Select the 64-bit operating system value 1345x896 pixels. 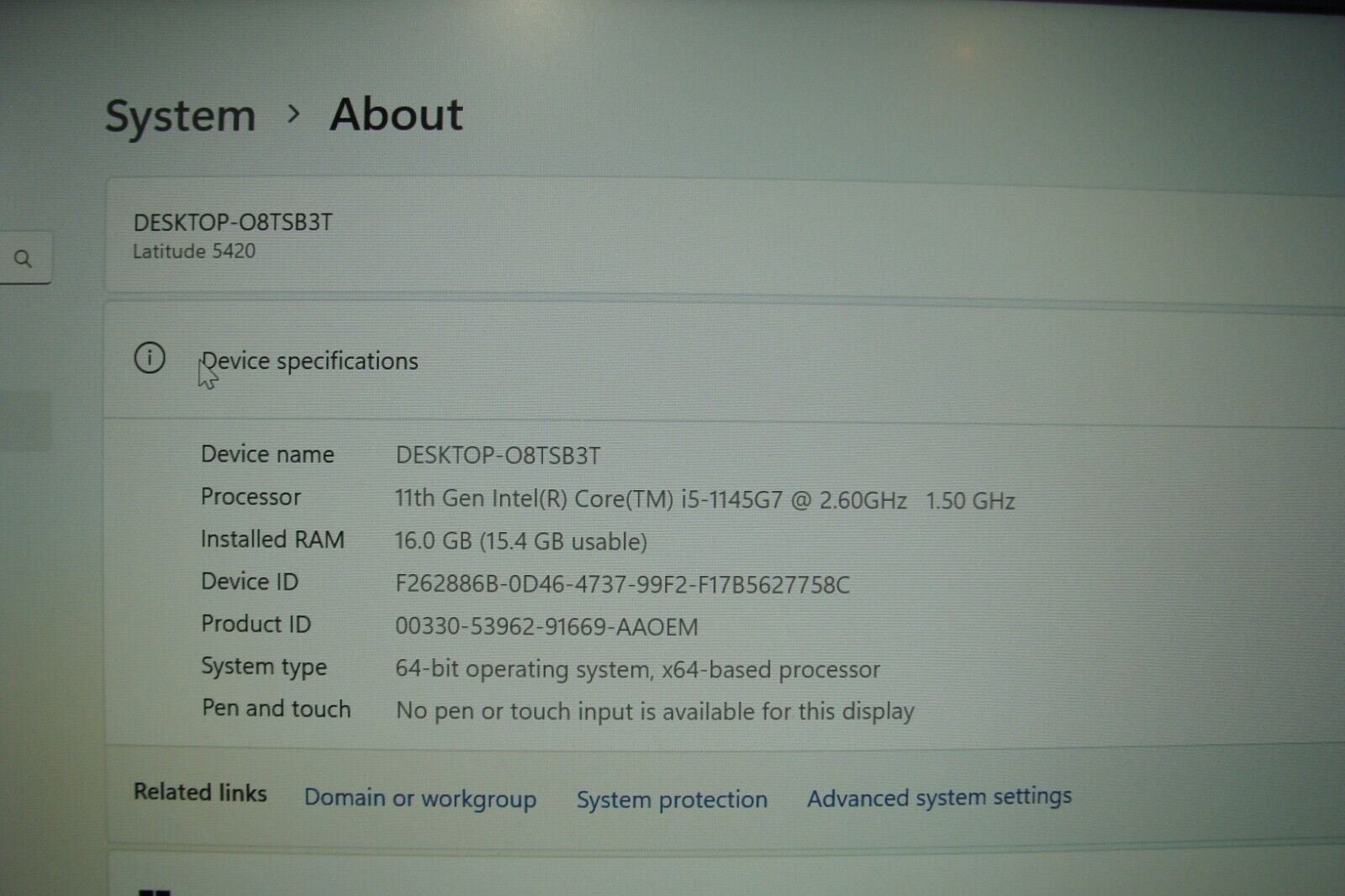(637, 670)
